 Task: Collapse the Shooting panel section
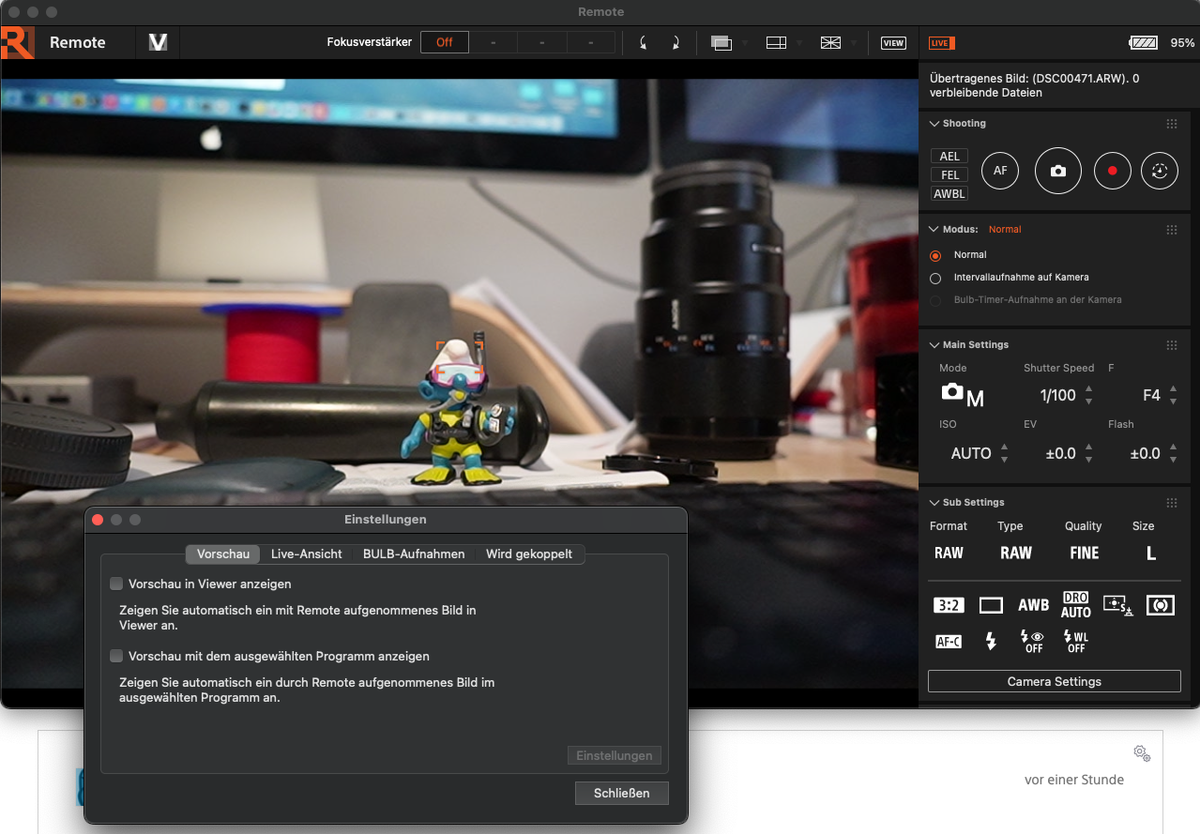pos(935,124)
